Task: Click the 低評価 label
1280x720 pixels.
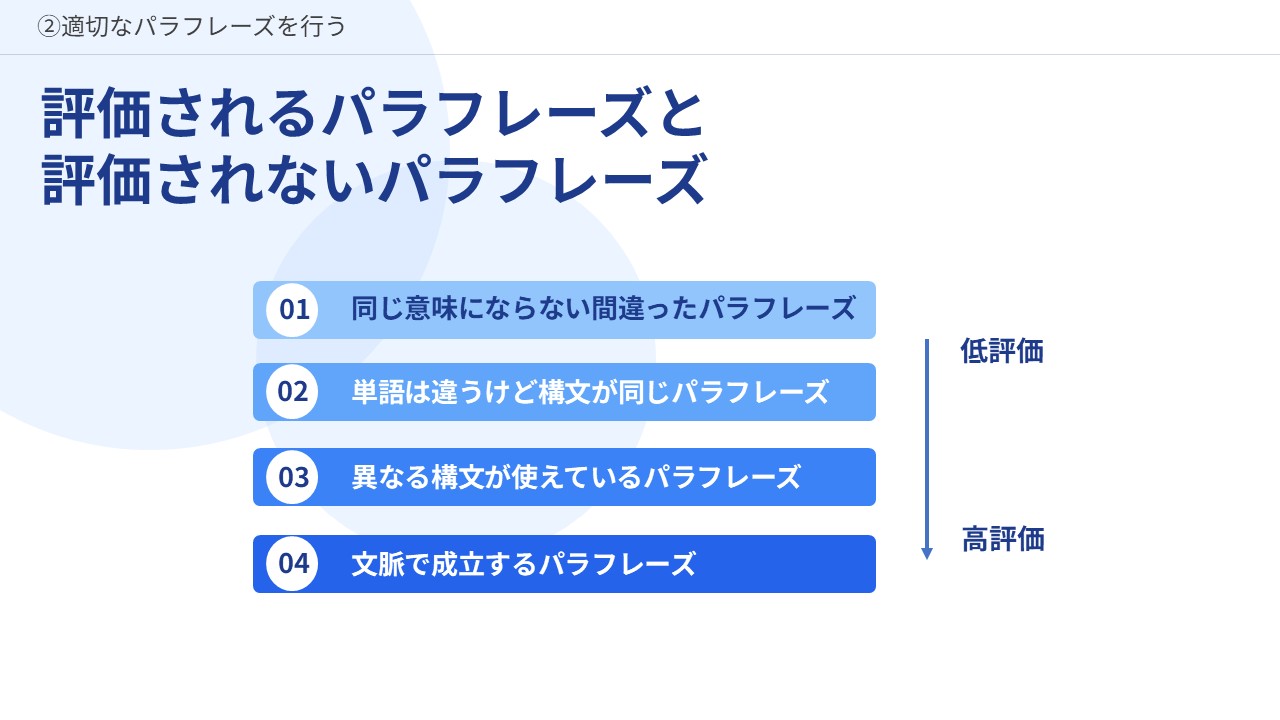Action: (1002, 351)
